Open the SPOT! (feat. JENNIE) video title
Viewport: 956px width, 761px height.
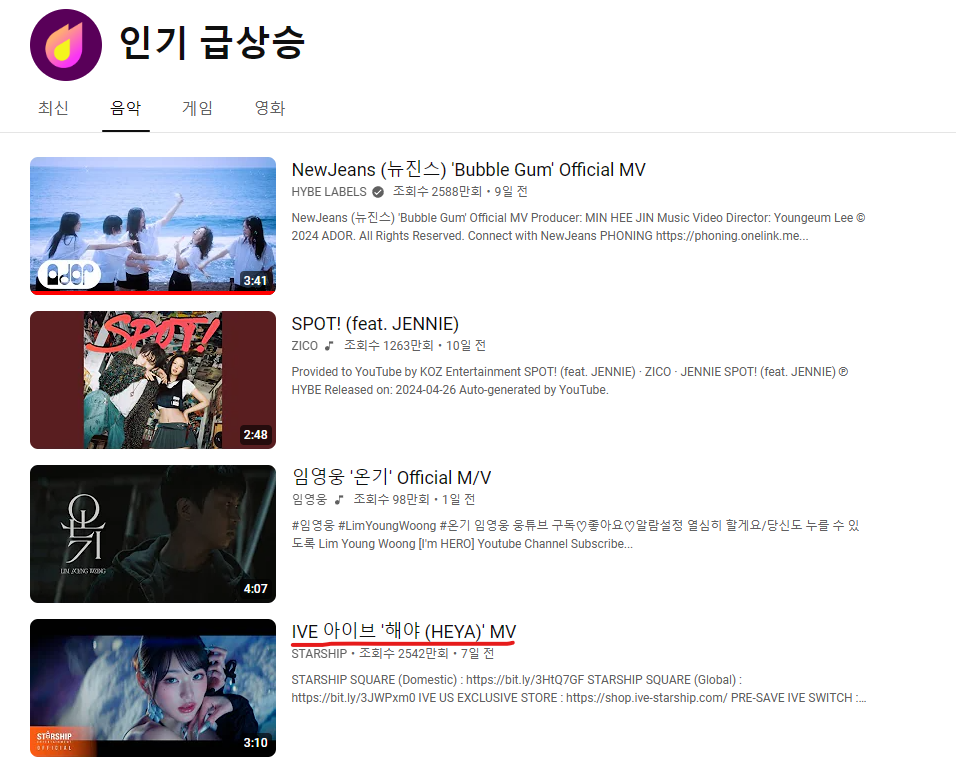coord(375,324)
